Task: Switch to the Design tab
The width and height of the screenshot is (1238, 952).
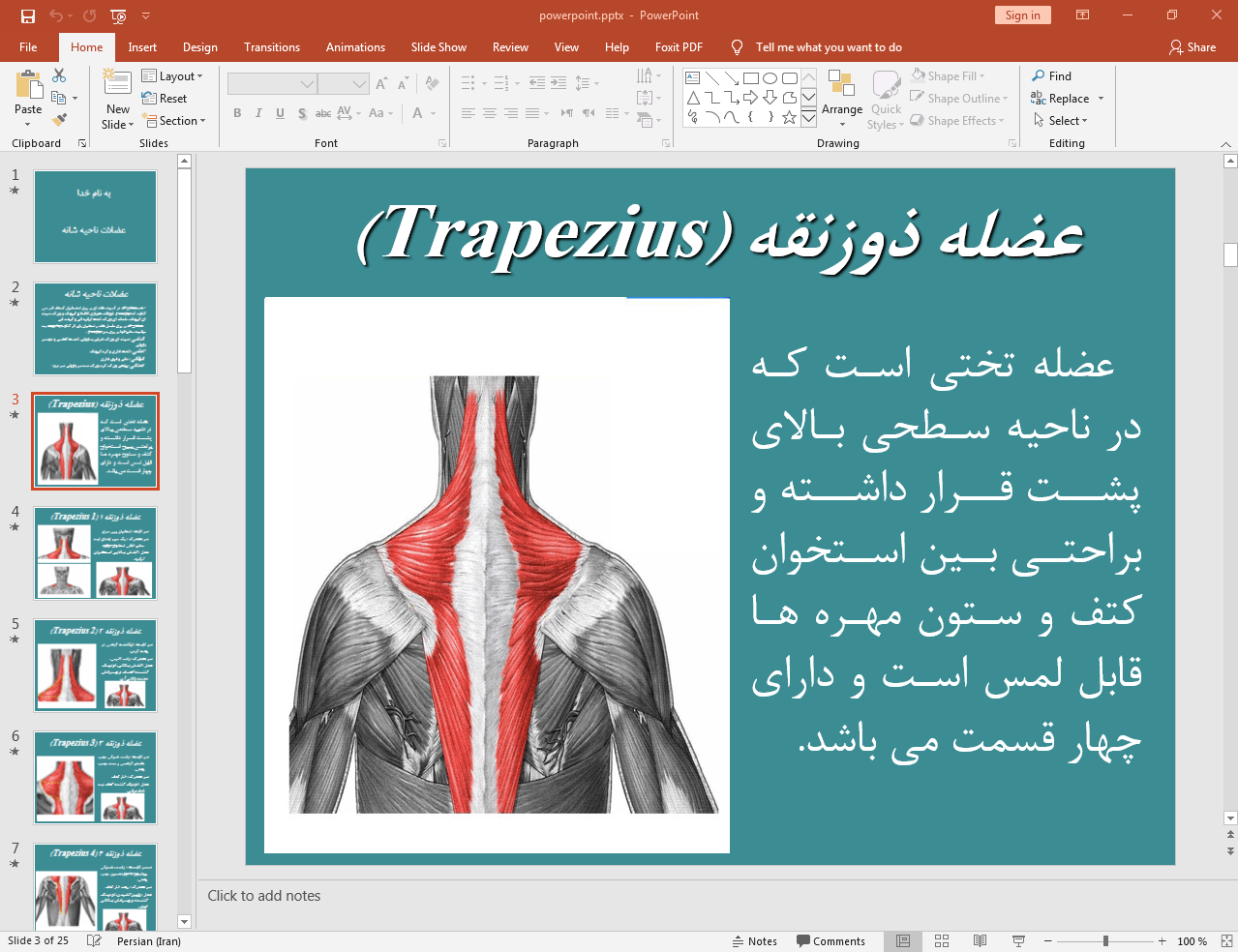Action: (x=199, y=47)
